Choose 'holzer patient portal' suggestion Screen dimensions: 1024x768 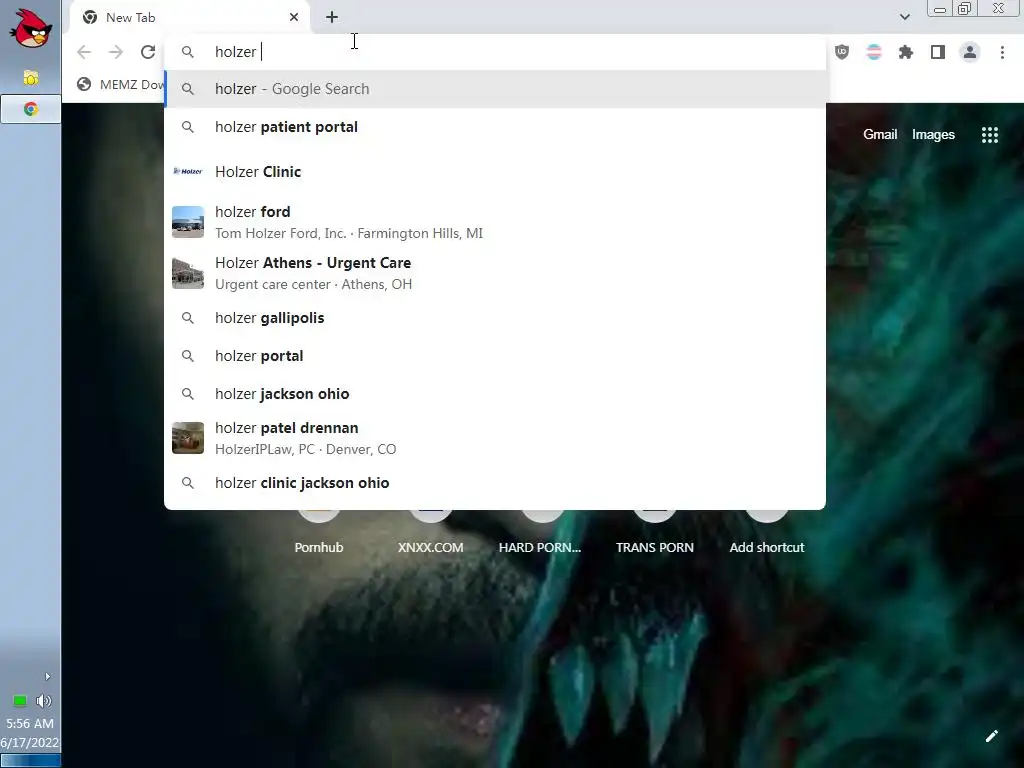click(495, 127)
